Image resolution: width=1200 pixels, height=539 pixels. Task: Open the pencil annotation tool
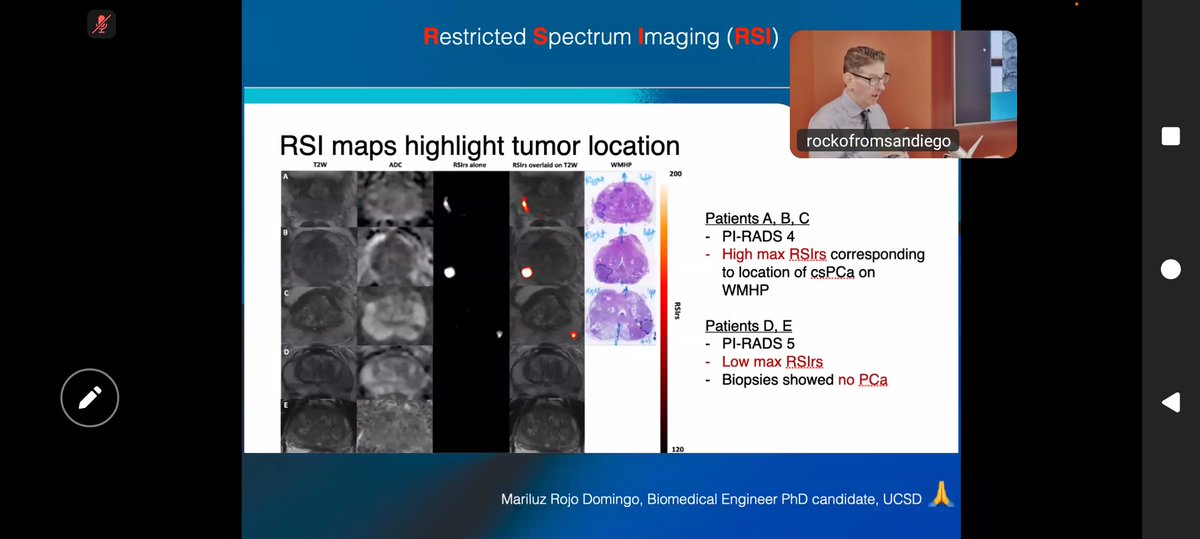tap(90, 398)
